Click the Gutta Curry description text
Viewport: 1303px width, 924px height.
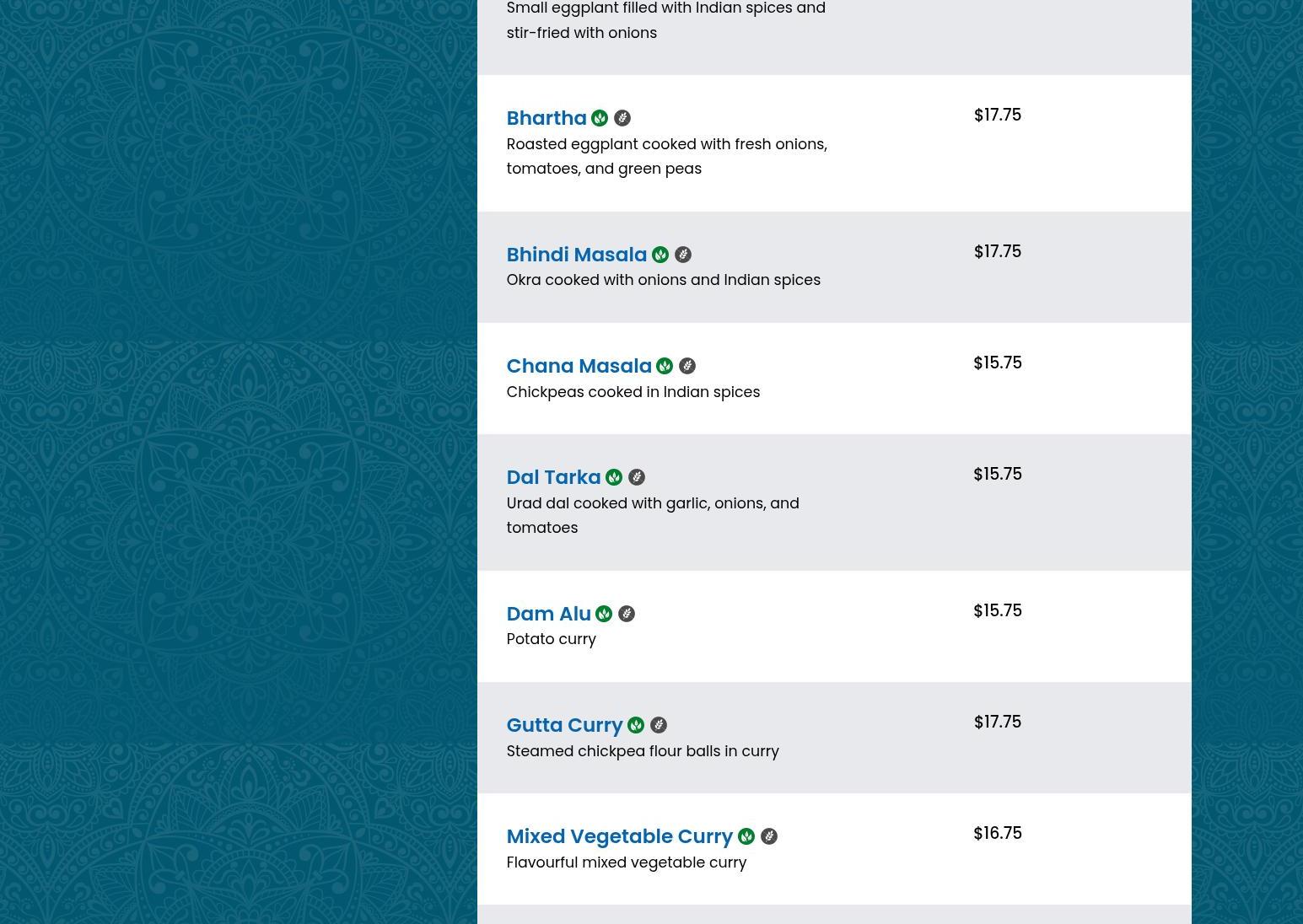click(642, 751)
